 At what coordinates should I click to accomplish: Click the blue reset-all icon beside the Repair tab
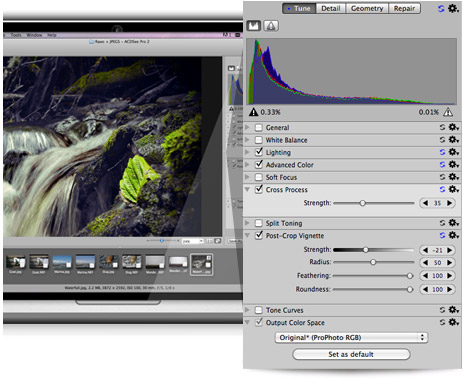[x=441, y=8]
